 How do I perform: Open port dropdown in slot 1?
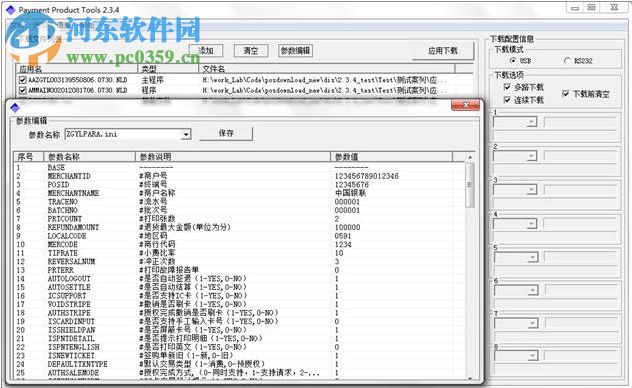(532, 122)
